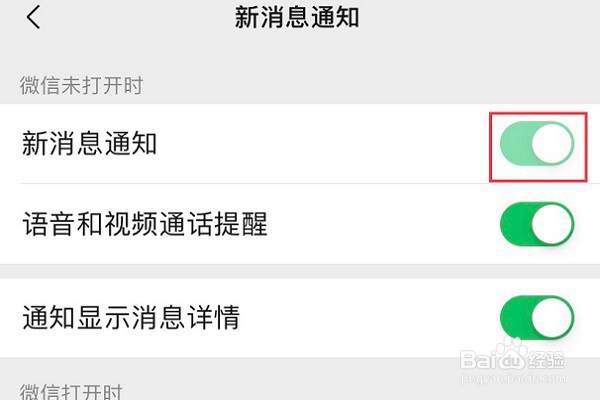Toggle the 通知显示消息详情 switch
Viewport: 600px width, 400px height.
tap(537, 317)
